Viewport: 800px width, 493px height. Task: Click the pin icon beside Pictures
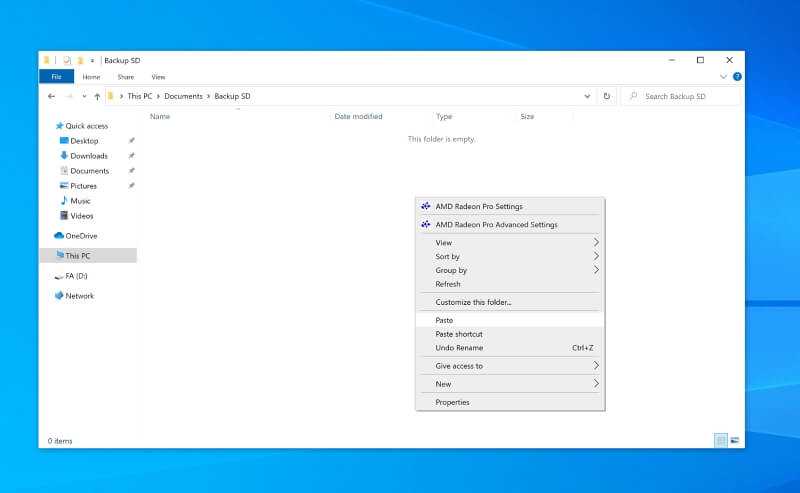pyautogui.click(x=132, y=185)
